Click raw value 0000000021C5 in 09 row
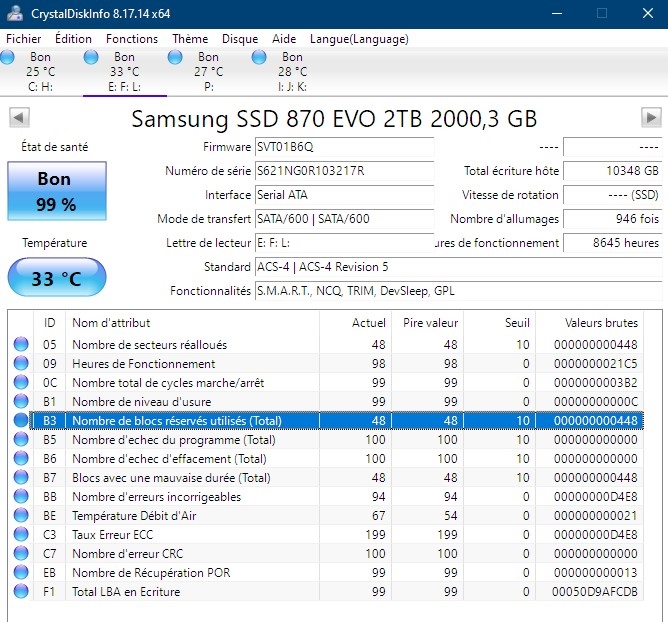This screenshot has height=622, width=668. pyautogui.click(x=596, y=363)
